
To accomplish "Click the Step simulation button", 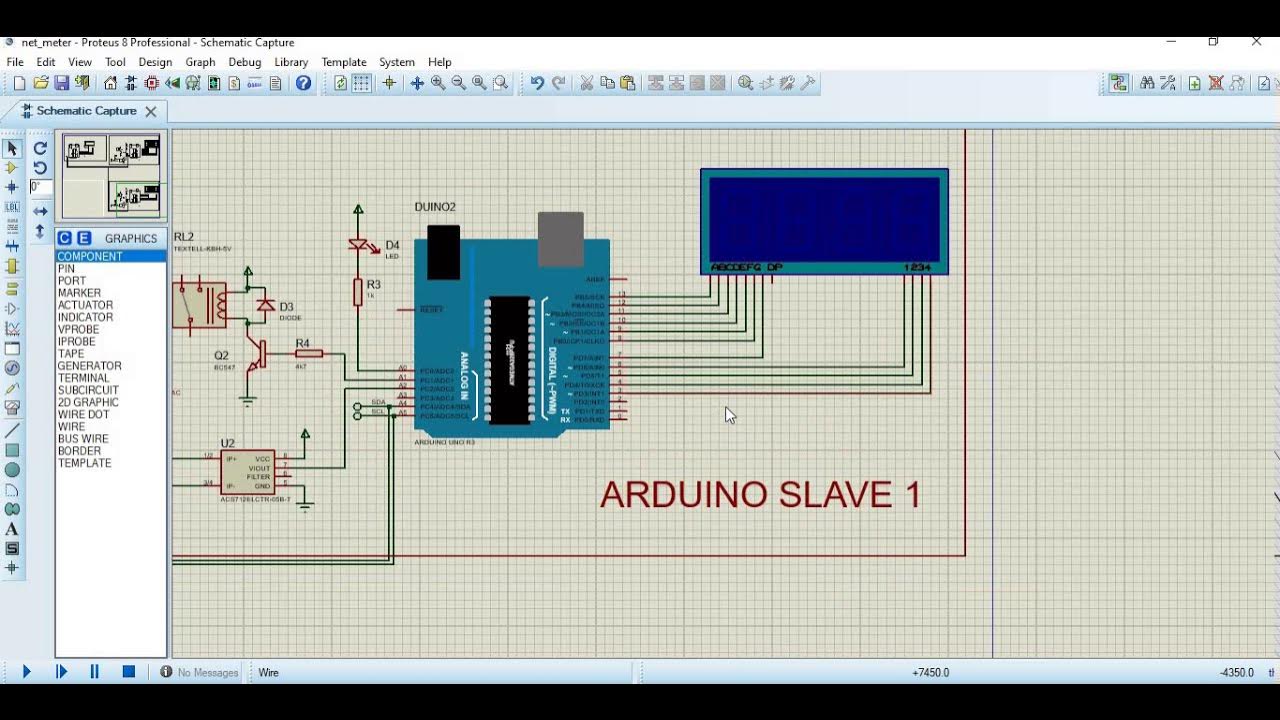I will pyautogui.click(x=61, y=672).
